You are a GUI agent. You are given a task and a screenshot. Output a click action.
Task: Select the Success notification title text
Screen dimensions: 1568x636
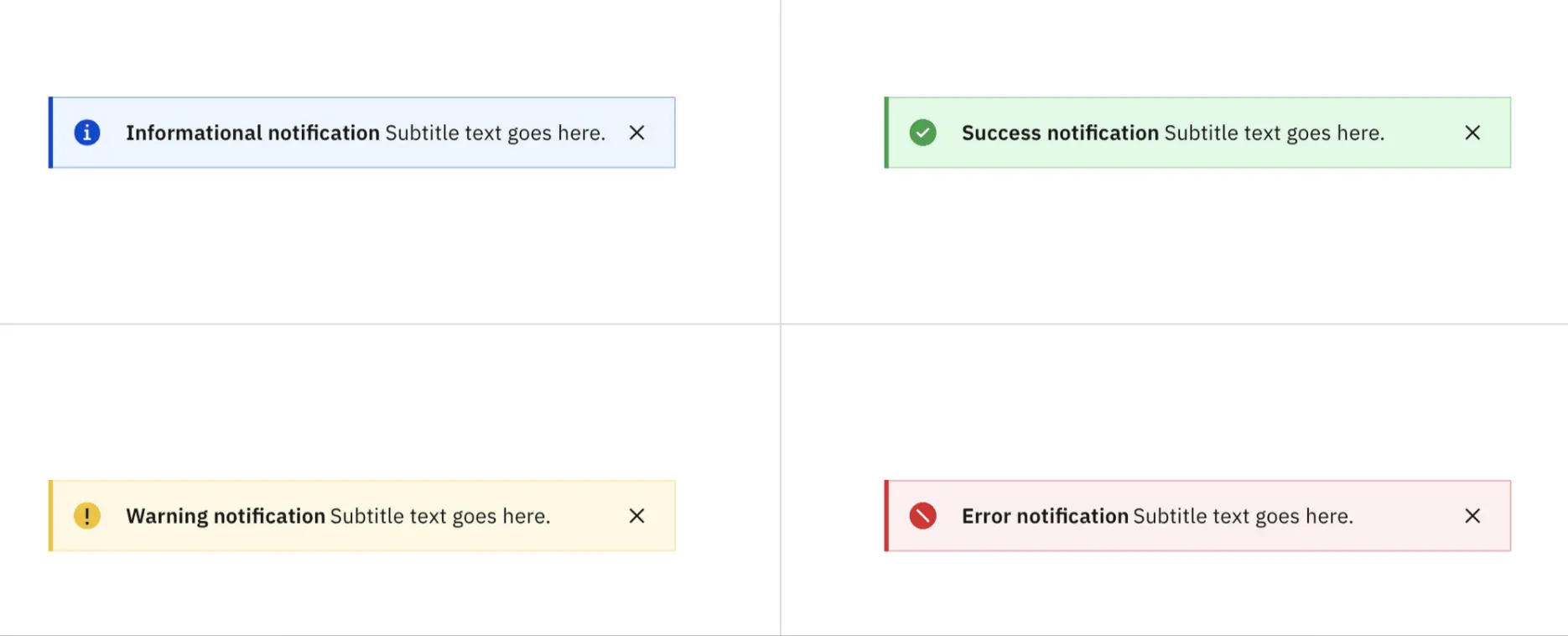click(1060, 133)
